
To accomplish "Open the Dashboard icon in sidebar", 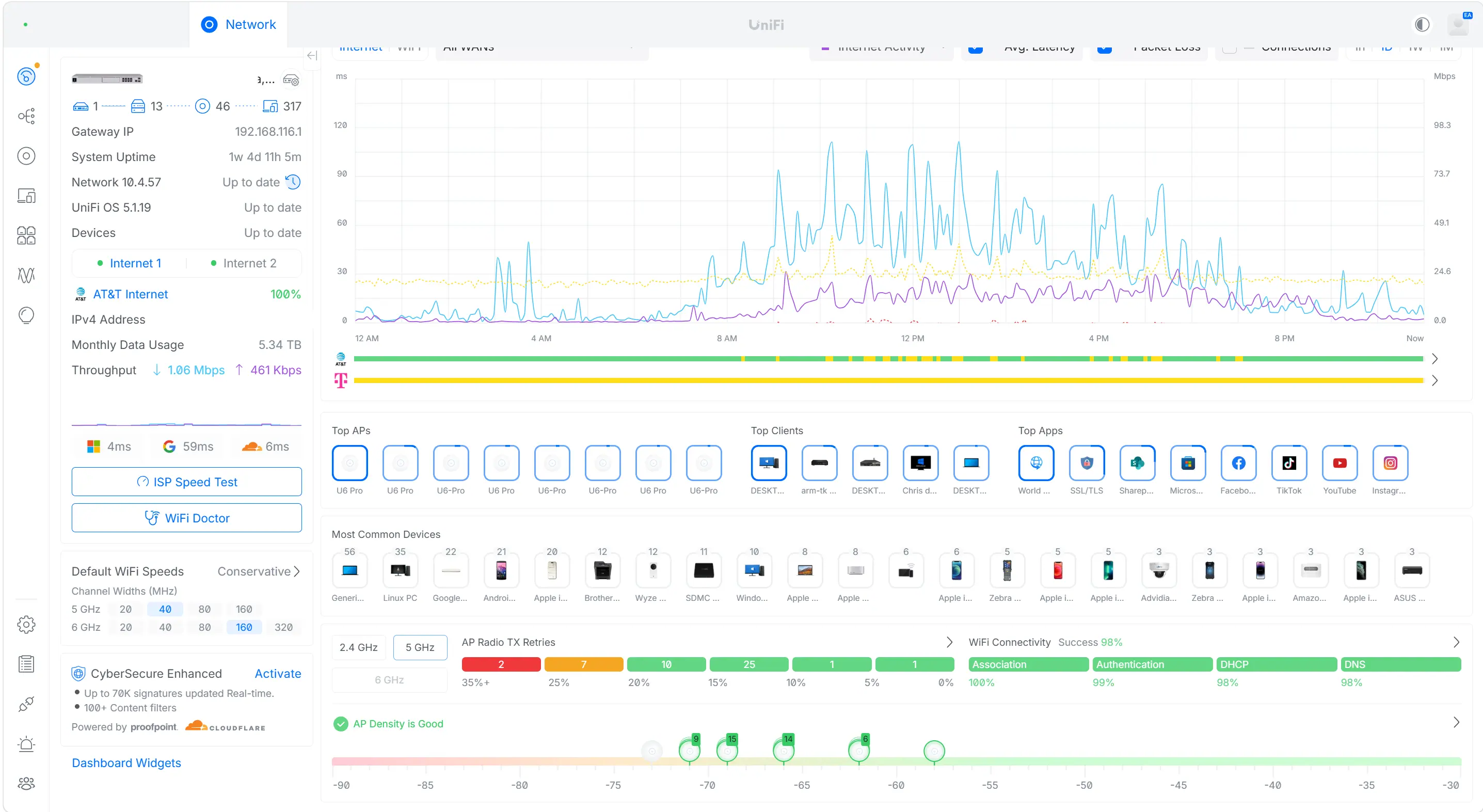I will 26,76.
